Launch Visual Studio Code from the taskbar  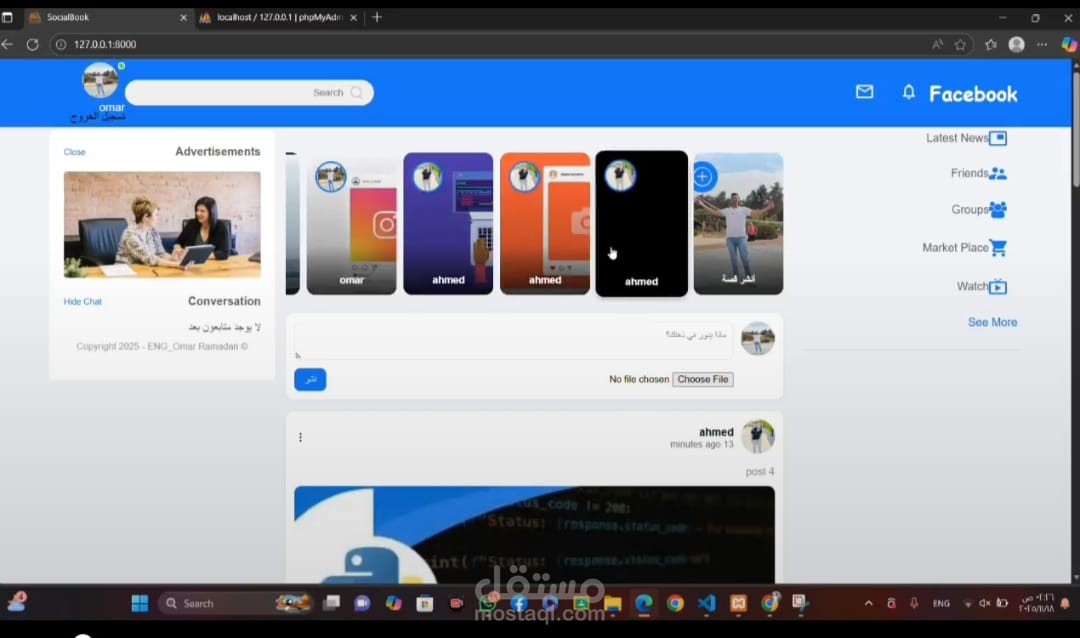(706, 603)
